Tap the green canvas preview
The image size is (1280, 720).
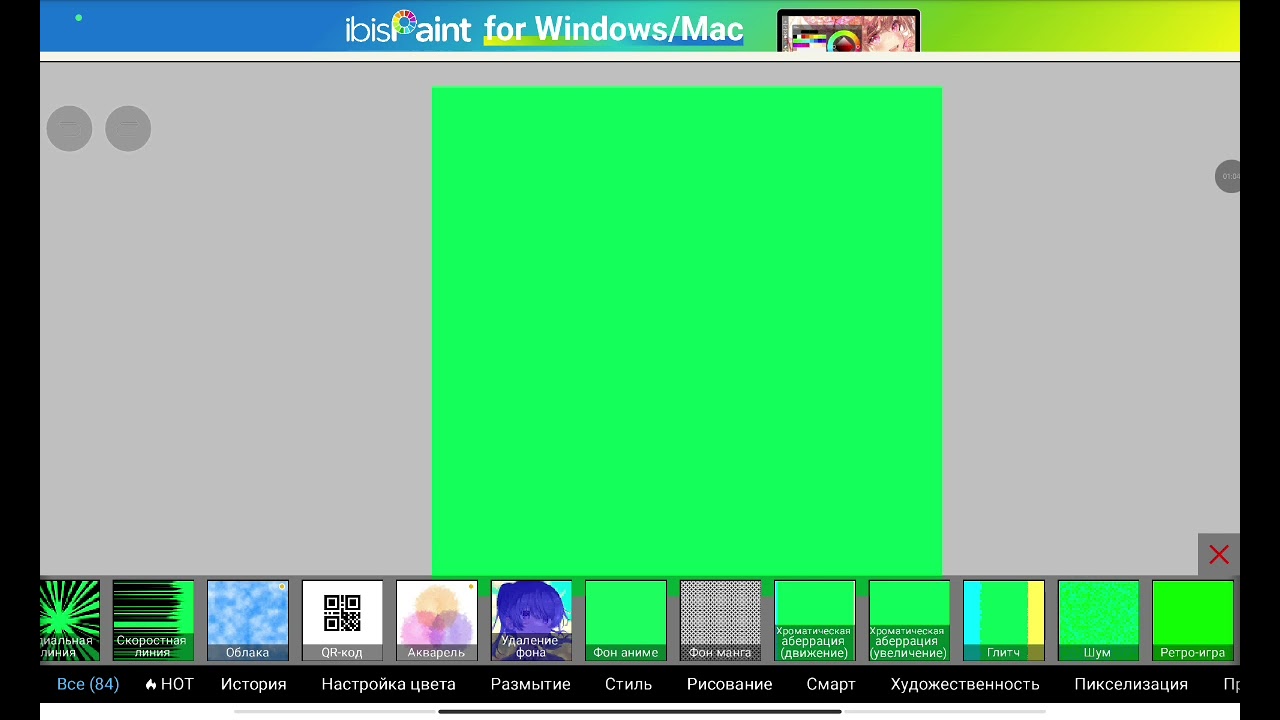[x=687, y=332]
